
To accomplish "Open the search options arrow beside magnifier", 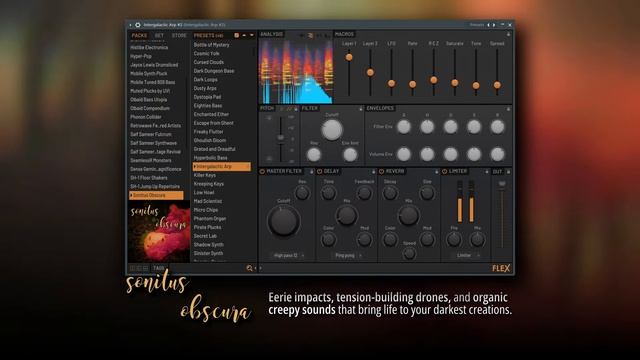I will tap(255, 268).
